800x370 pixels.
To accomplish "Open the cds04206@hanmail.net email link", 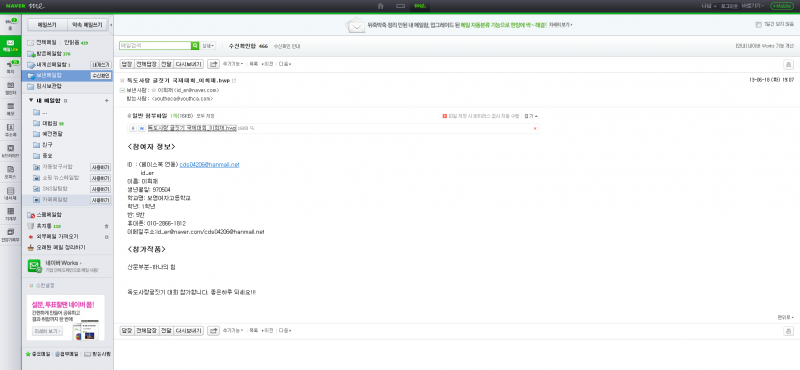I will [210, 164].
